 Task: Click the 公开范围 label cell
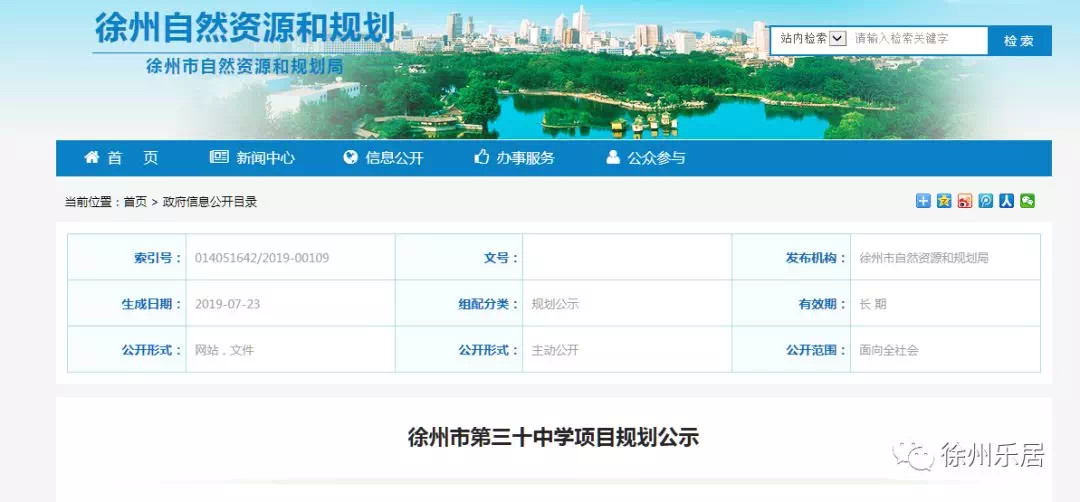(x=791, y=350)
